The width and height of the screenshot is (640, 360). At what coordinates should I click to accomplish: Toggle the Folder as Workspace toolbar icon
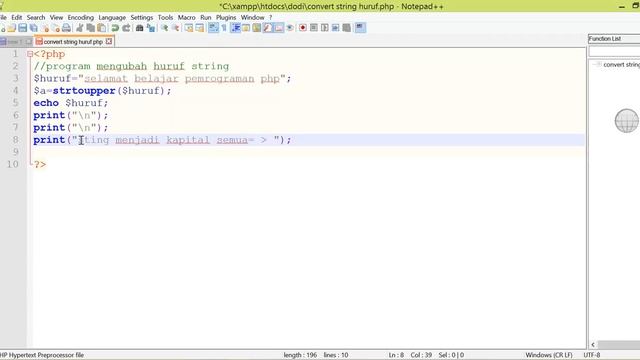[279, 28]
